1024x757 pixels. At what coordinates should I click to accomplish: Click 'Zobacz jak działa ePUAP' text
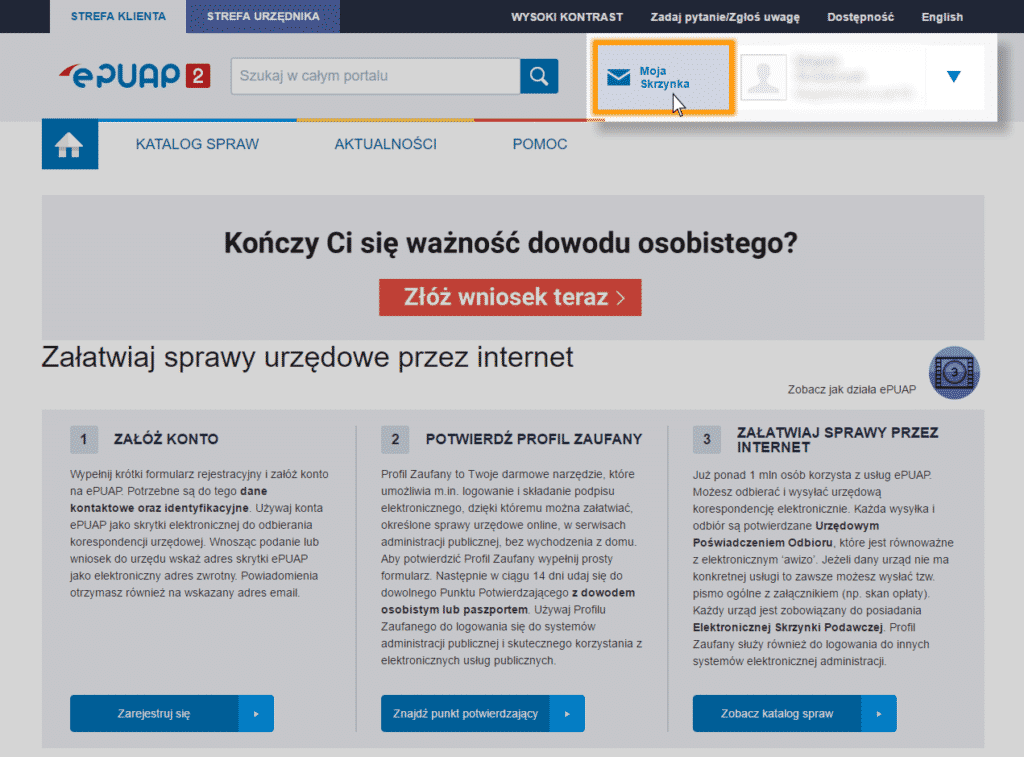(x=852, y=390)
